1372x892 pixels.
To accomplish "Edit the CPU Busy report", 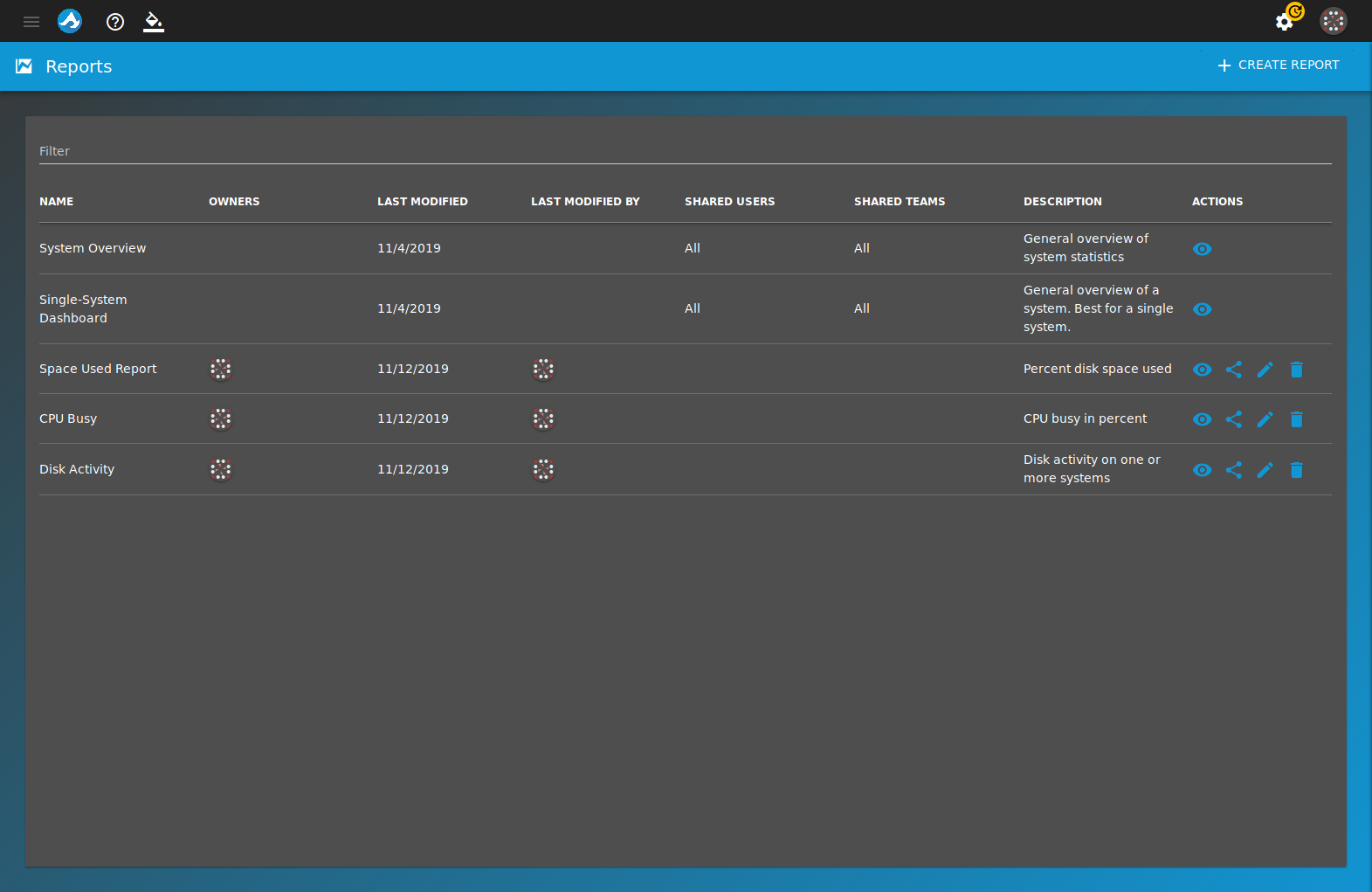I will [x=1265, y=419].
